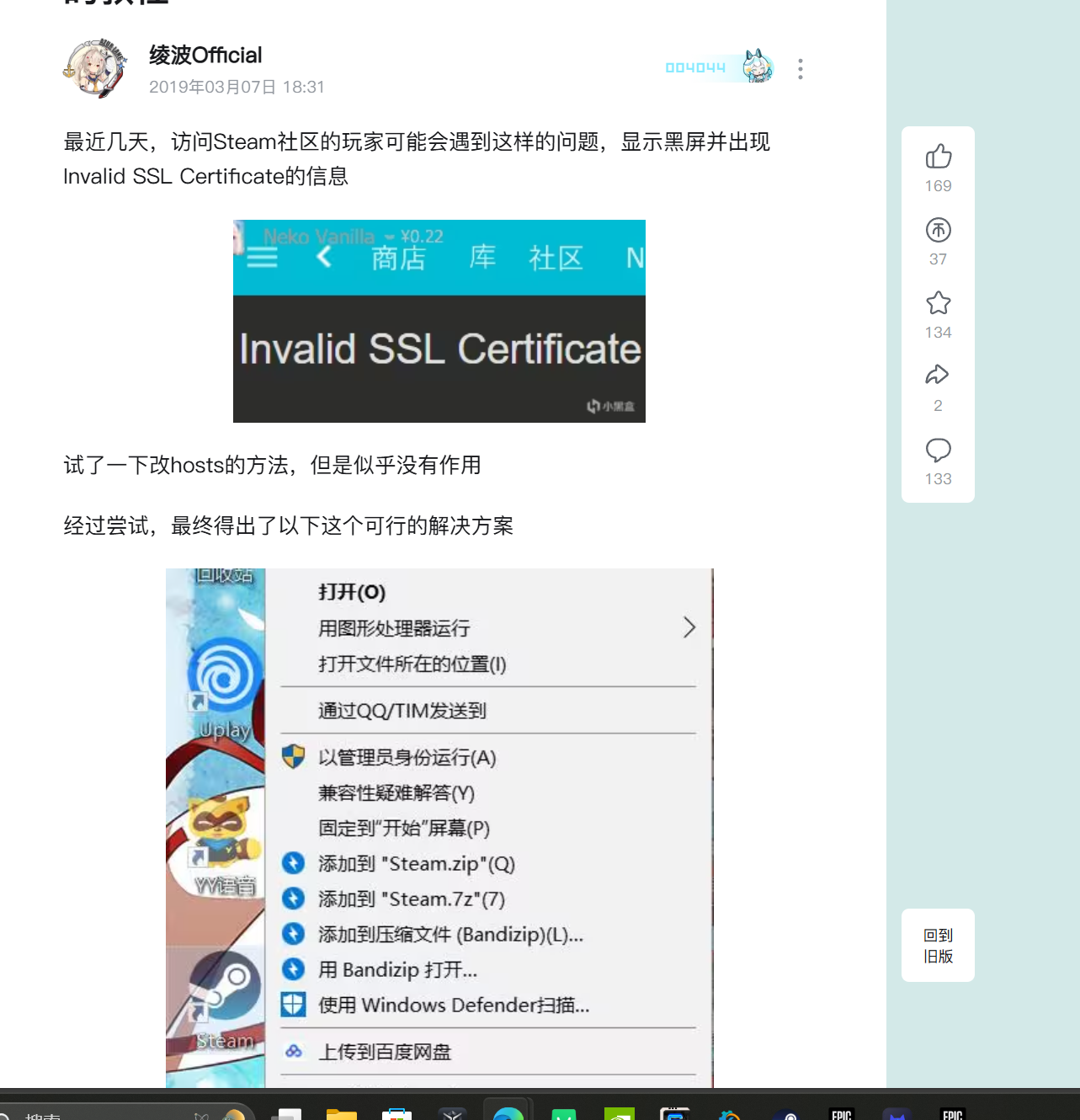This screenshot has height=1120, width=1080.
Task: Click the share arrow icon
Action: (x=938, y=375)
